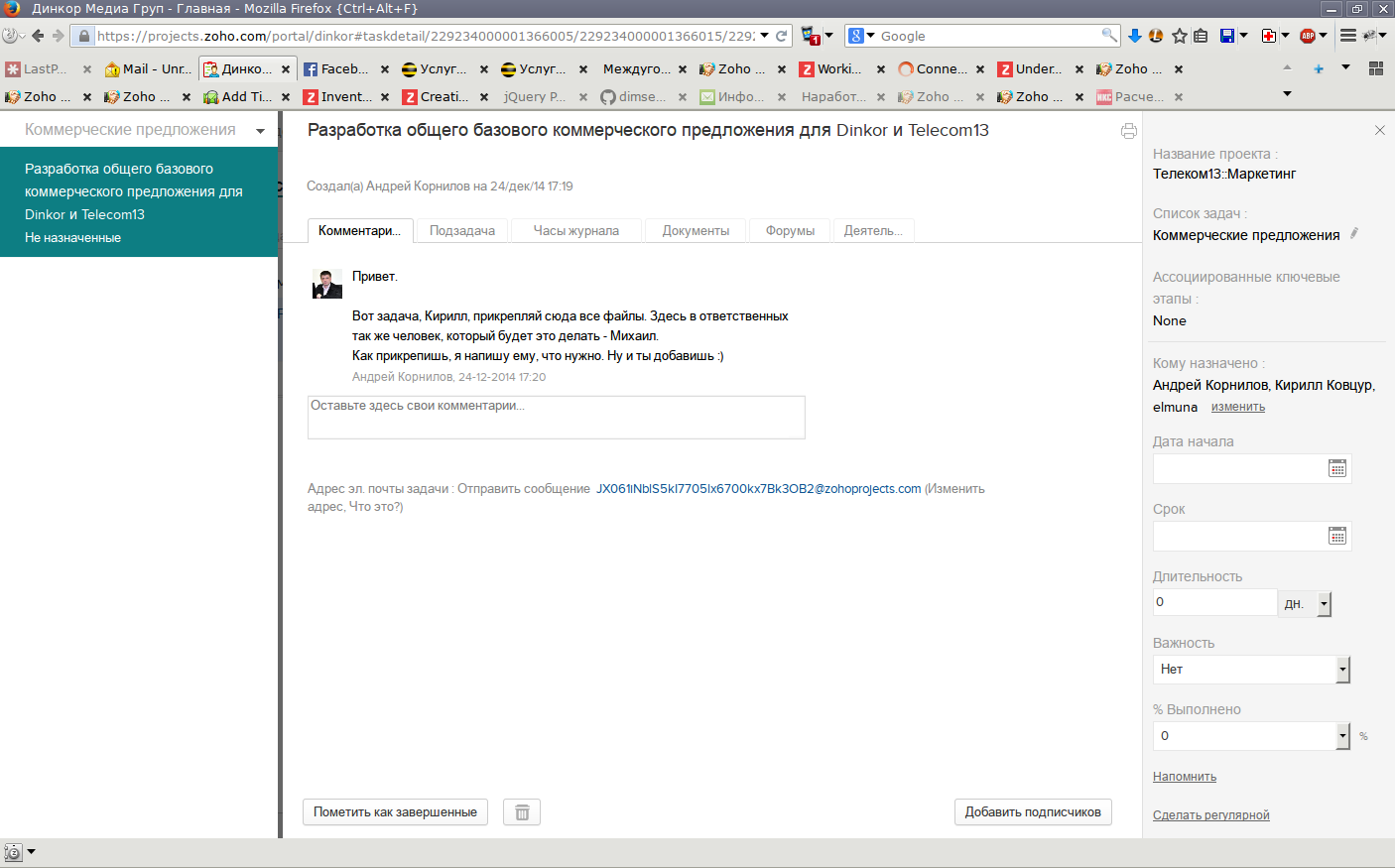
Task: Click the Сделать регулярной link
Action: (x=1211, y=815)
